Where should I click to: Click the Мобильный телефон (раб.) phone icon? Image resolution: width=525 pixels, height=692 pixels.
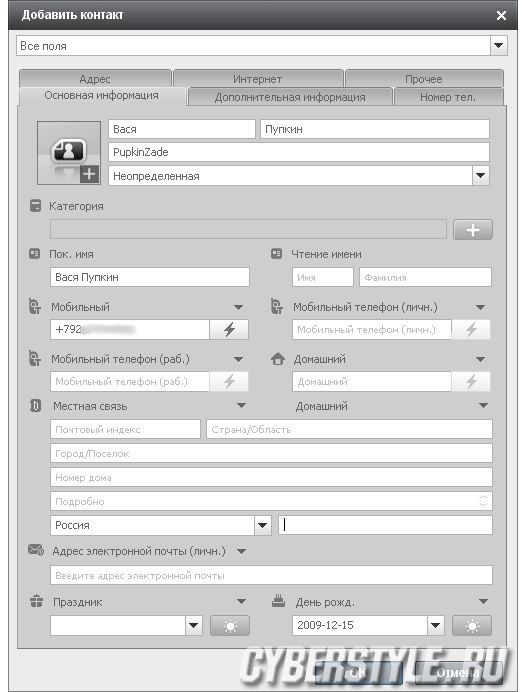[x=35, y=358]
